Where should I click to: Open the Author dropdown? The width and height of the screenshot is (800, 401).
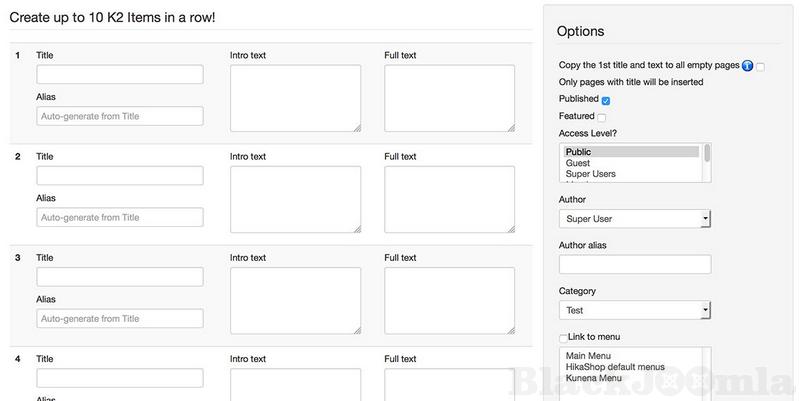point(634,218)
